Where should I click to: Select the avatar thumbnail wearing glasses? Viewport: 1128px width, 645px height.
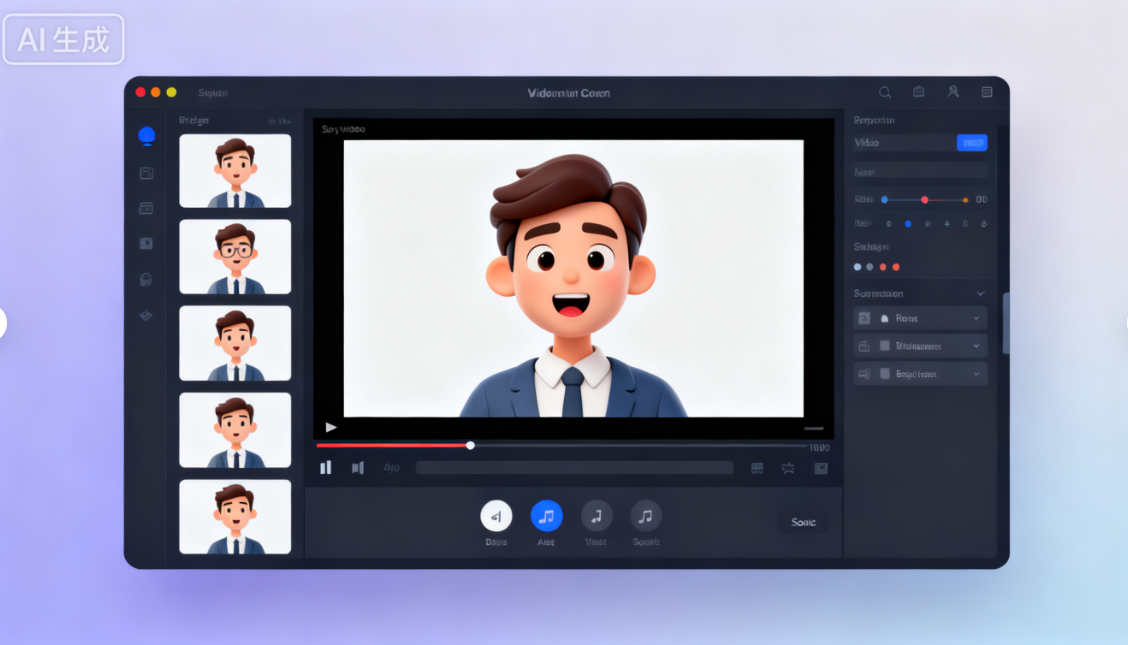click(x=235, y=256)
